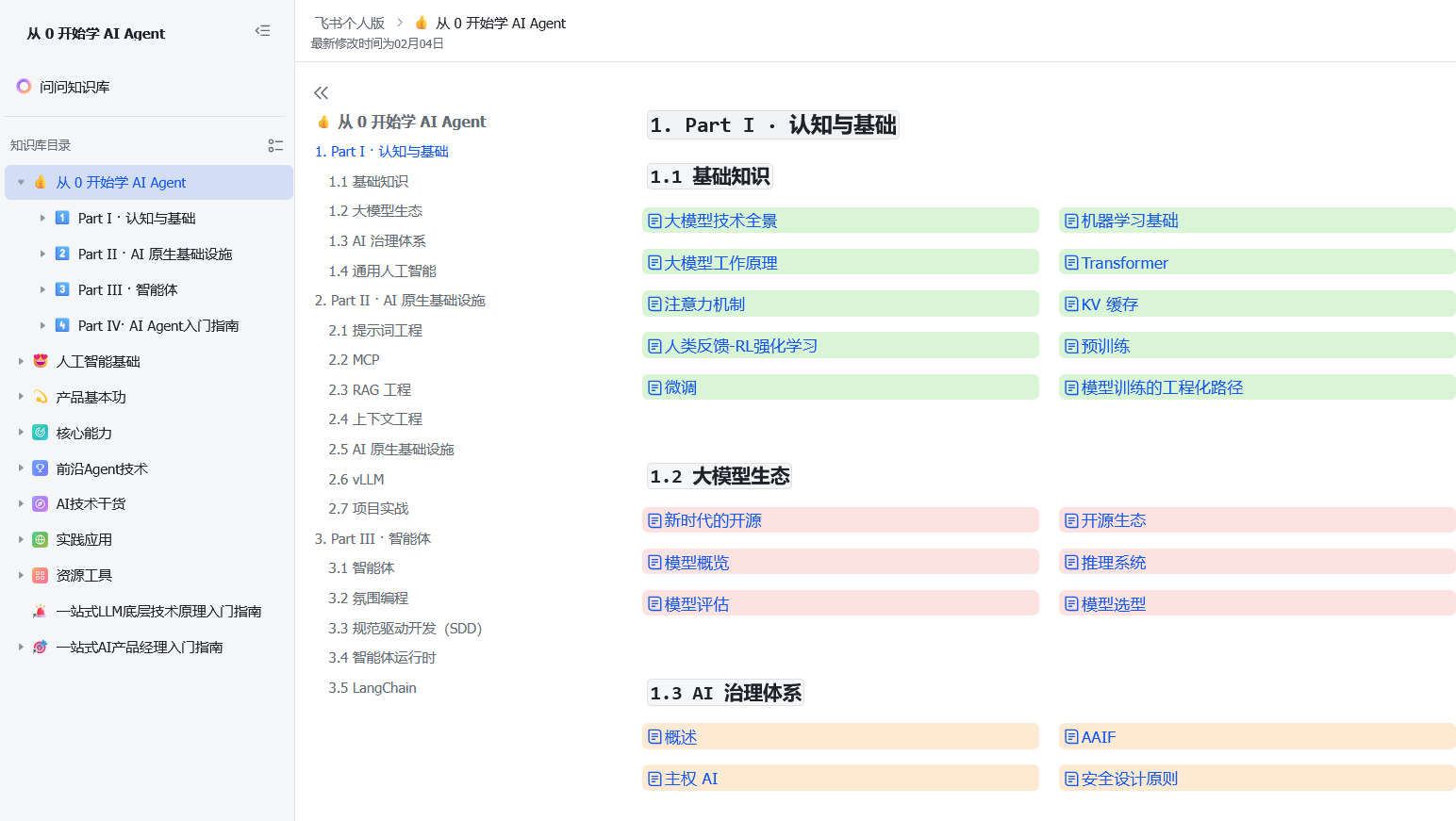Open 安全设计原则 document link

pos(1130,779)
